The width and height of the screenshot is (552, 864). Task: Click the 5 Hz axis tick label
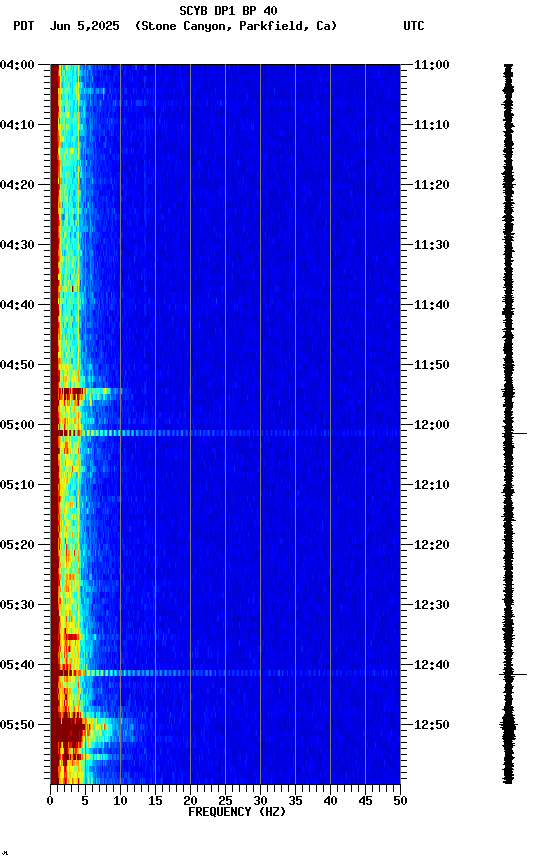[85, 801]
